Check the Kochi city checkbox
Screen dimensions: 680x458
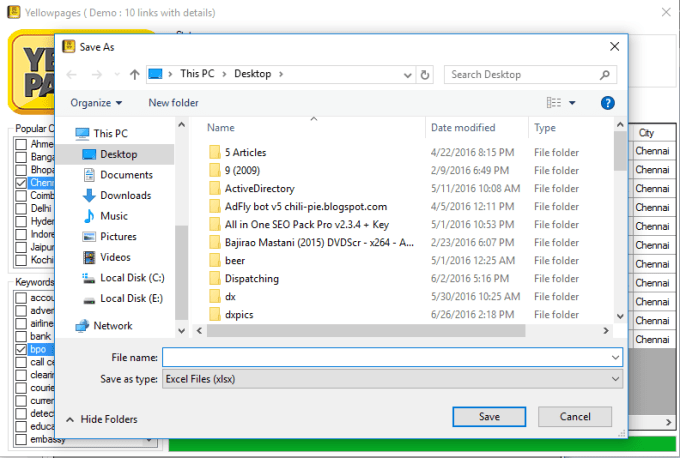[x=21, y=260]
